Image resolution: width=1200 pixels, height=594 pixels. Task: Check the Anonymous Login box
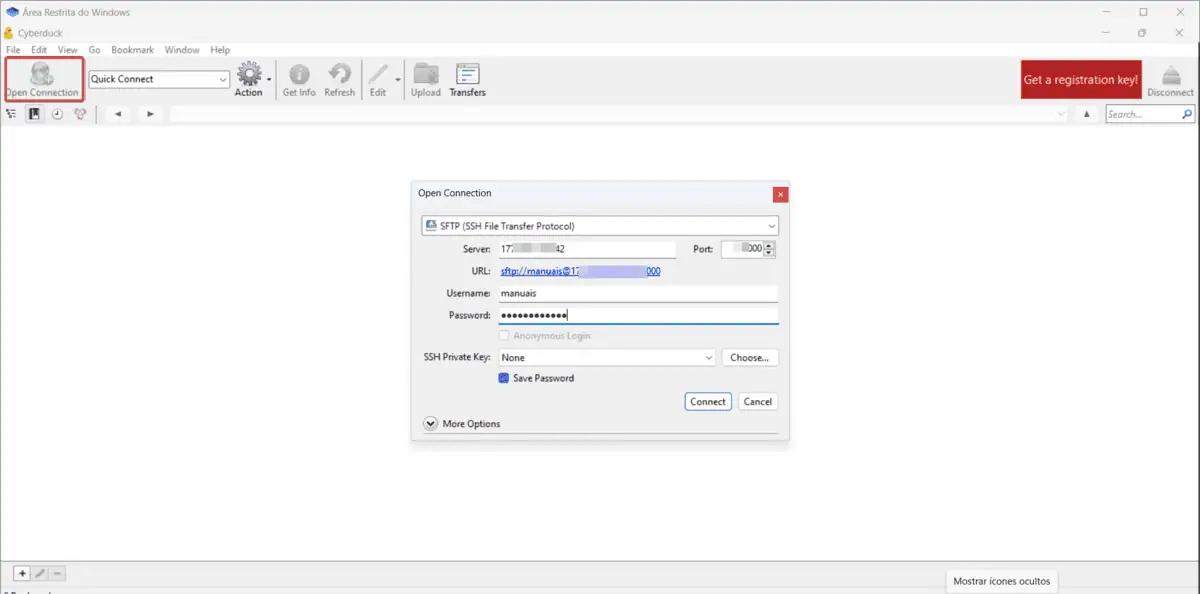coord(504,336)
